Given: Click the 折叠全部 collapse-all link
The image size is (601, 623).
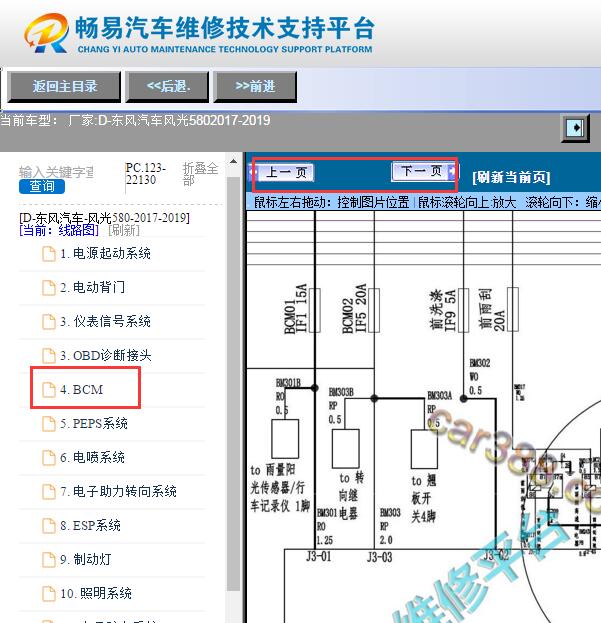Looking at the screenshot, I should click(x=200, y=174).
